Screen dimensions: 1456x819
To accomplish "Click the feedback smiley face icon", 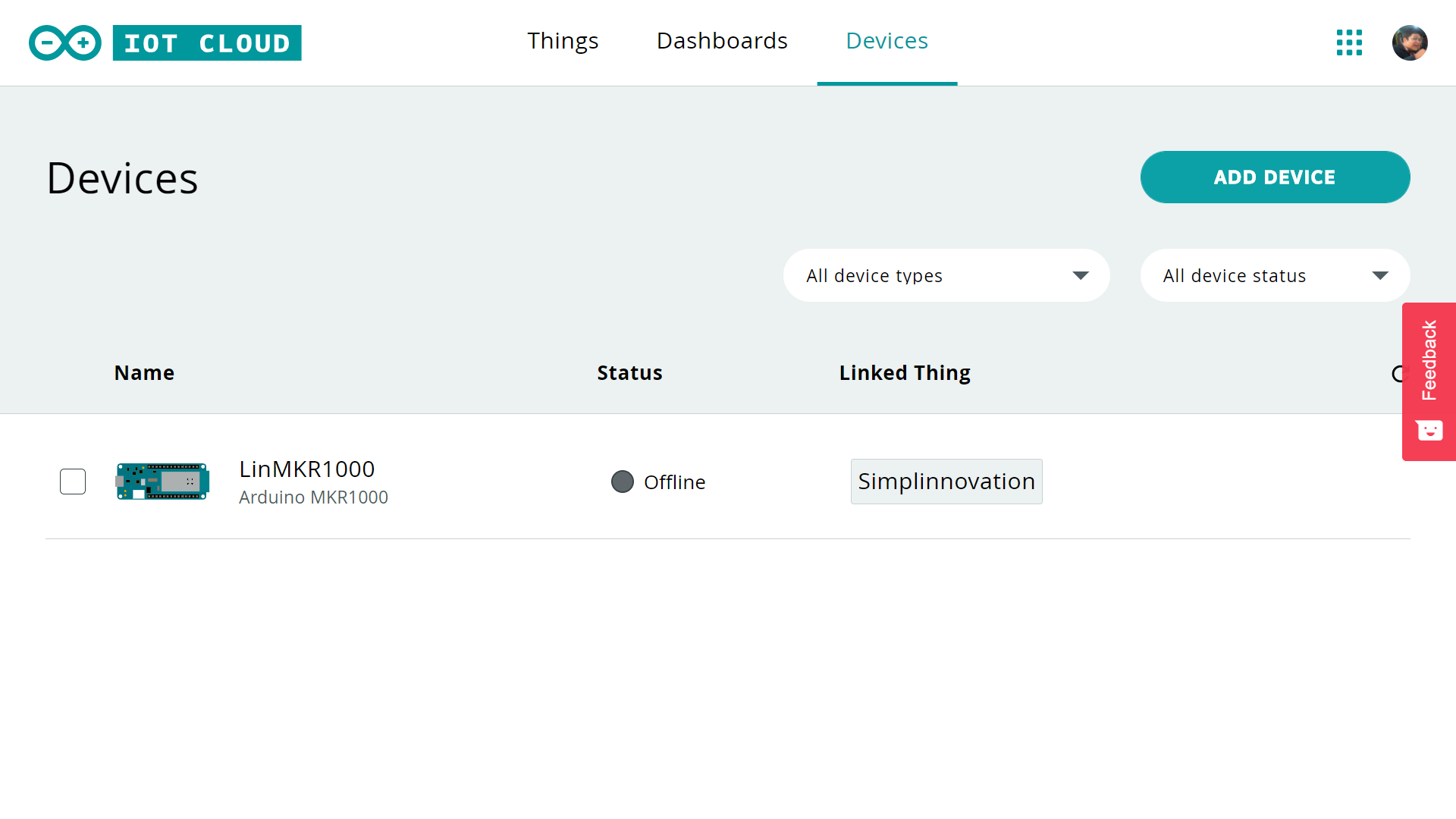I will click(x=1429, y=431).
